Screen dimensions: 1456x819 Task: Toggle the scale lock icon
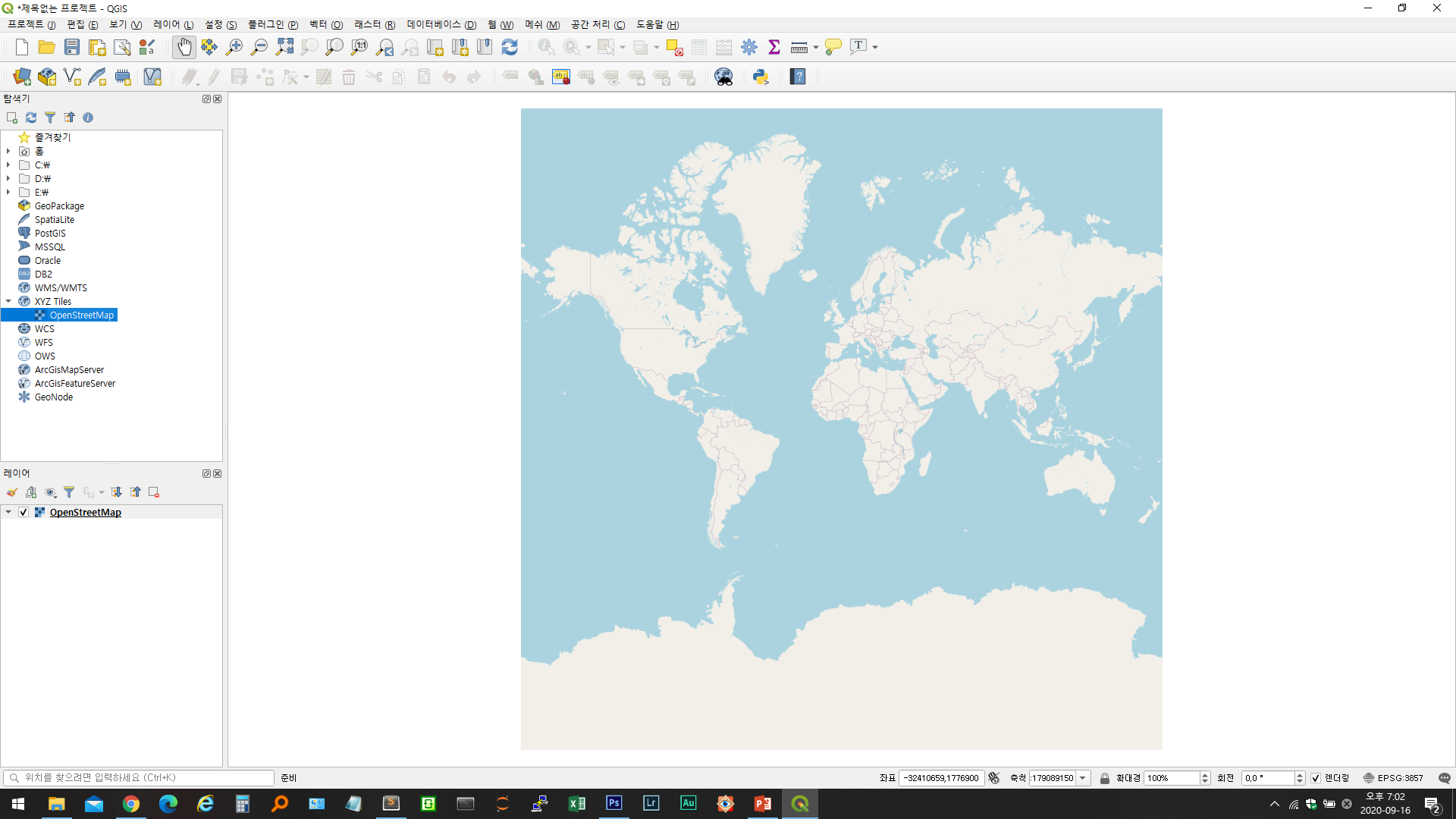pyautogui.click(x=1105, y=778)
